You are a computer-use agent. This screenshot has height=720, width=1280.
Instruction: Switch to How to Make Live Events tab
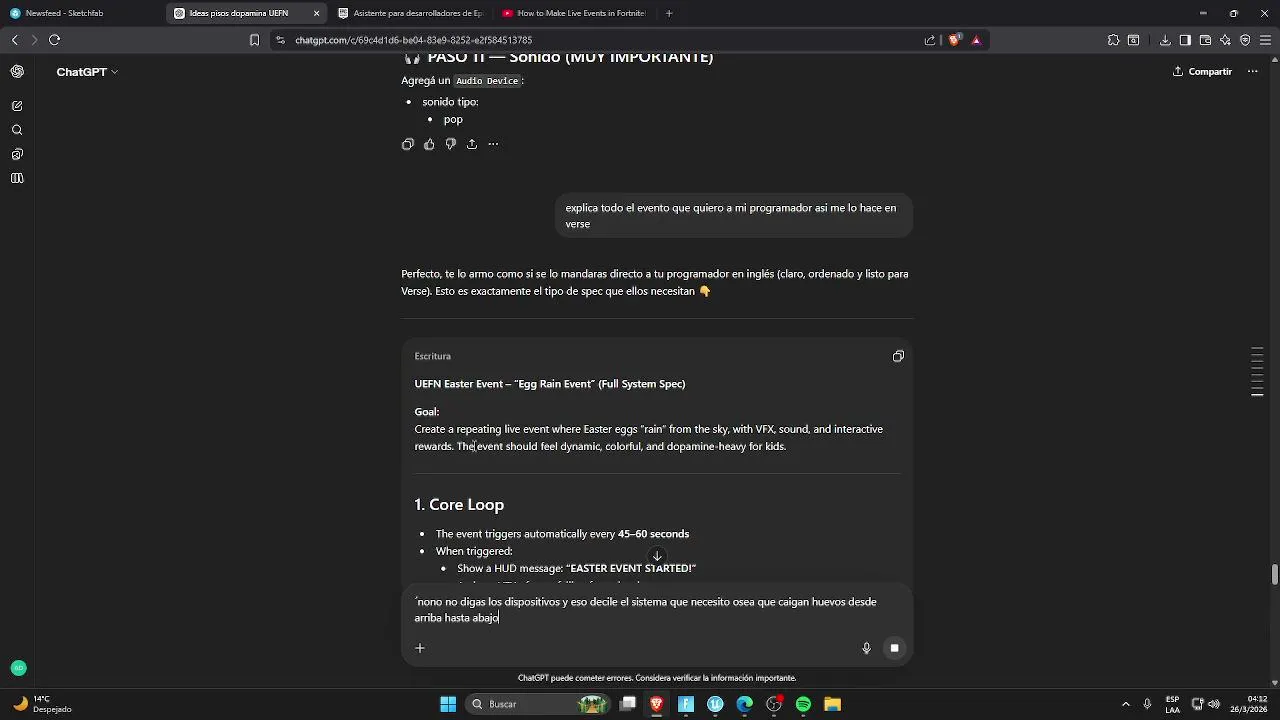pos(574,13)
